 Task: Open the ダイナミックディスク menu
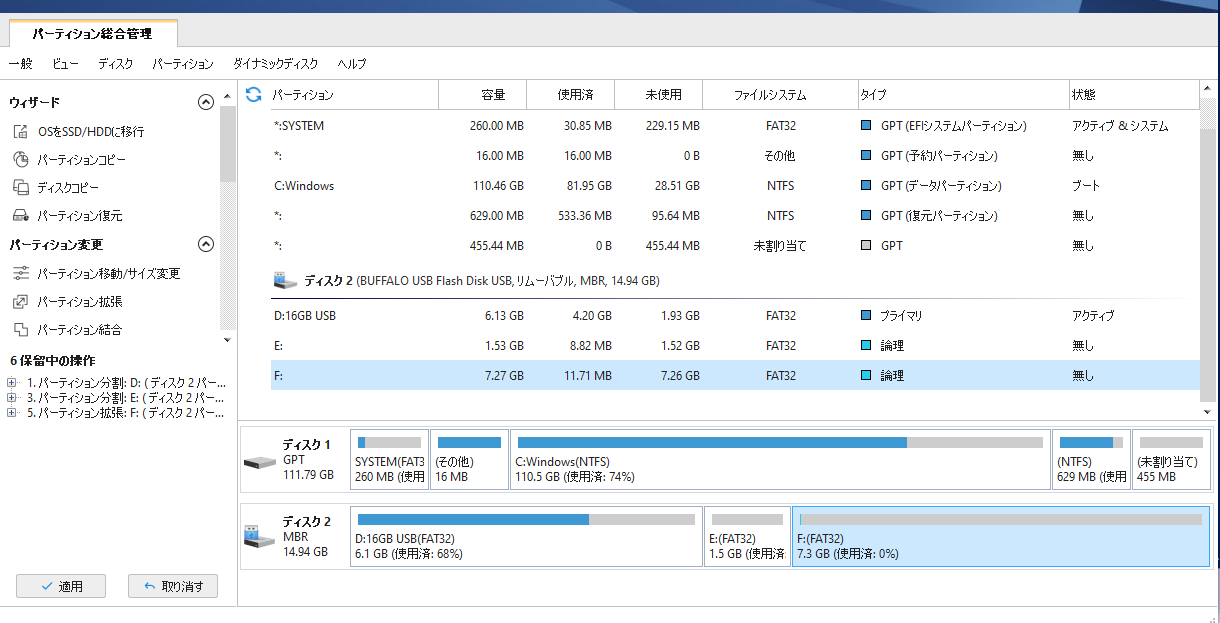[275, 63]
